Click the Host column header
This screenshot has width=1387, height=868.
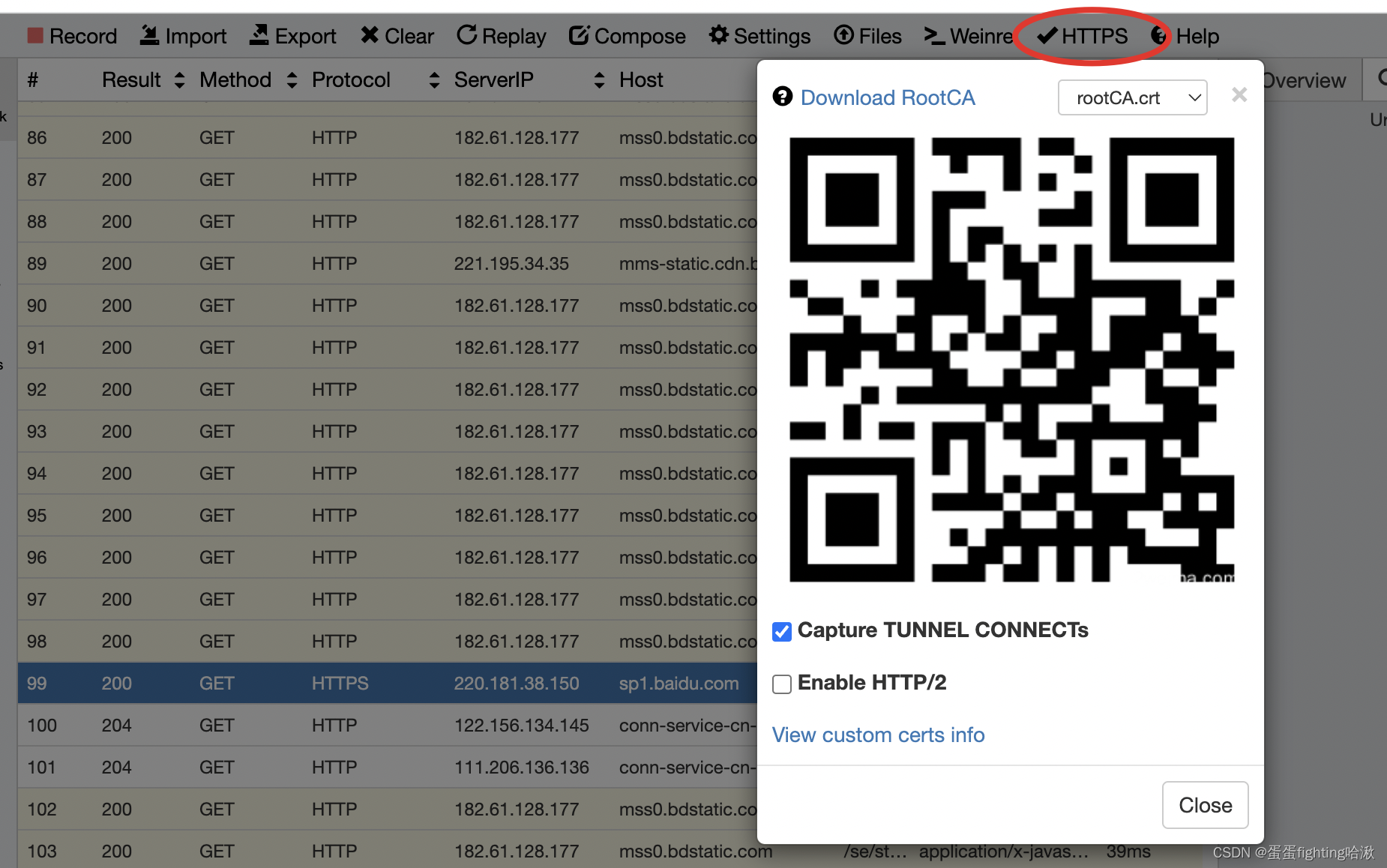641,79
